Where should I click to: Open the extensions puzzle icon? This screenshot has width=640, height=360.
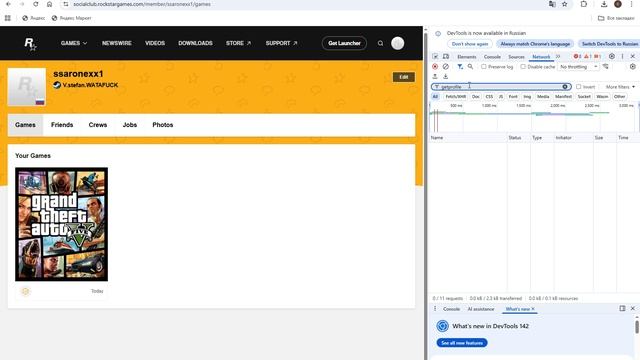(584, 4)
